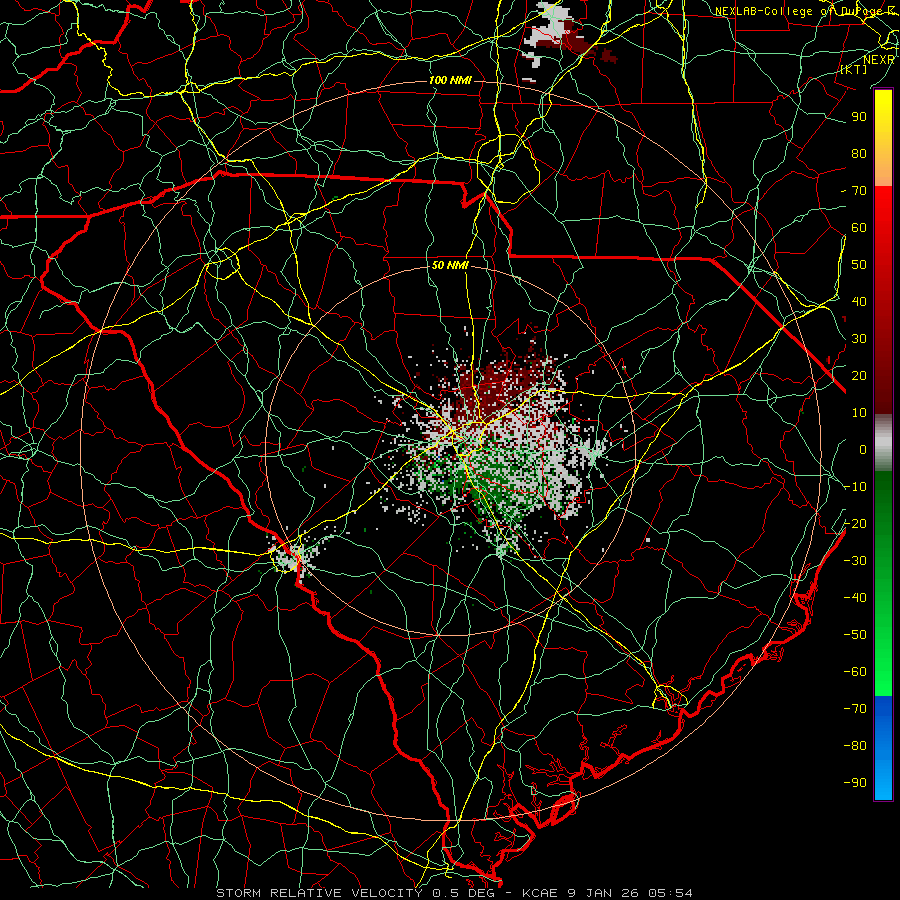Click the 70 value on the velocity scale
This screenshot has height=900, width=900.
[x=859, y=191]
